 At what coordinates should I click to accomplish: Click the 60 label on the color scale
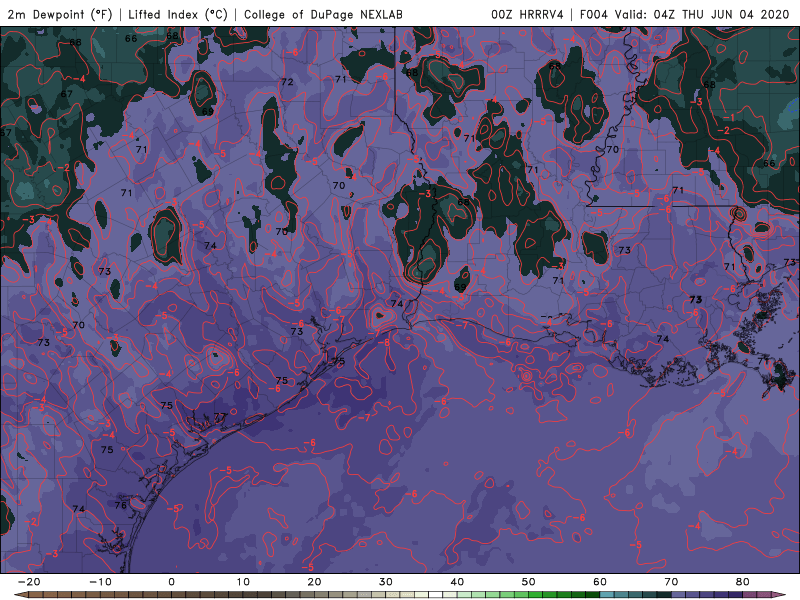point(600,582)
